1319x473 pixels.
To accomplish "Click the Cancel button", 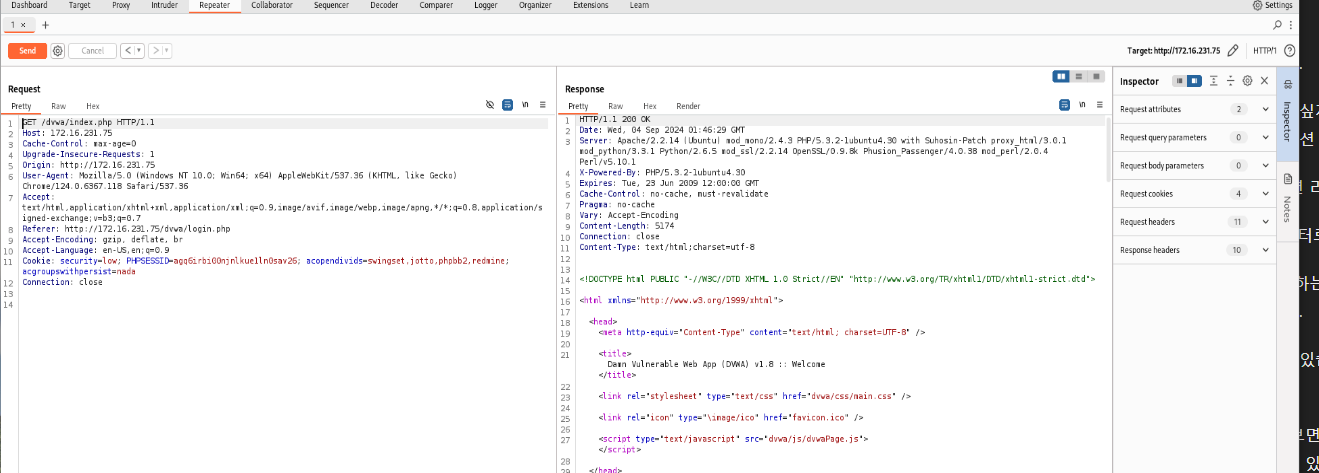I will pyautogui.click(x=92, y=51).
